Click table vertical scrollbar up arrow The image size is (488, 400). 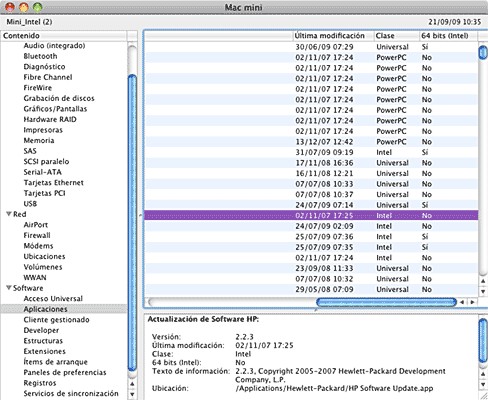point(483,281)
